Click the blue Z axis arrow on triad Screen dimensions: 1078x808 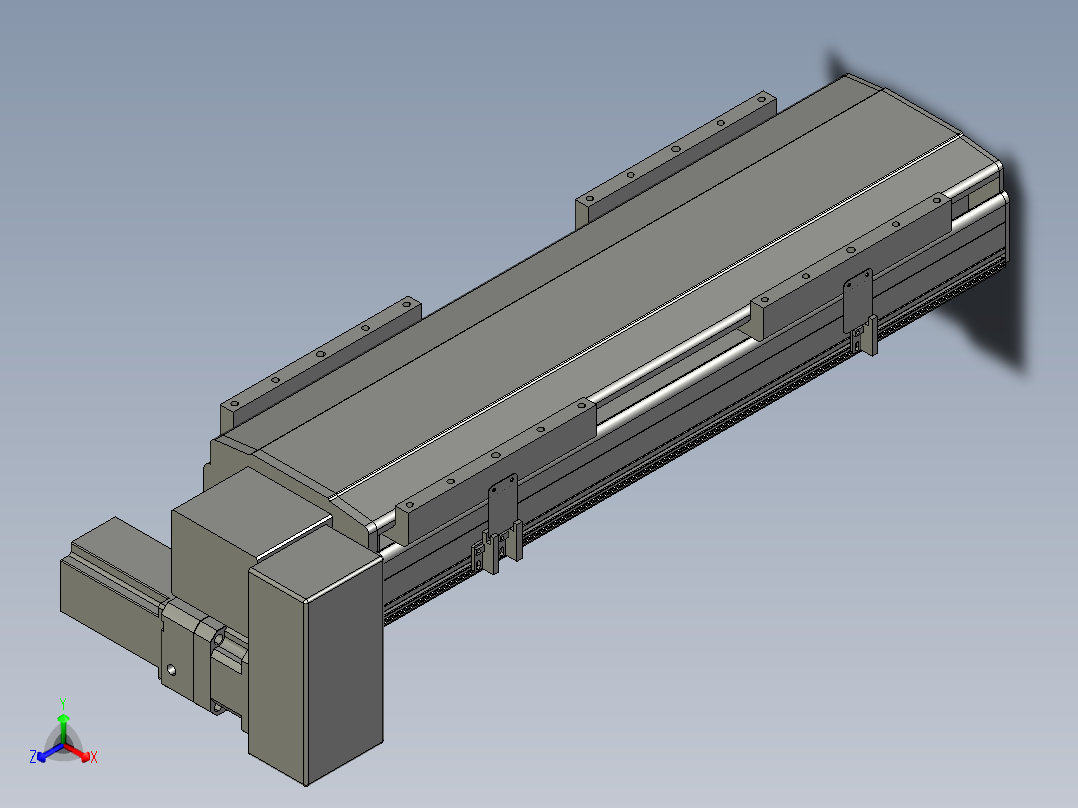[x=50, y=752]
